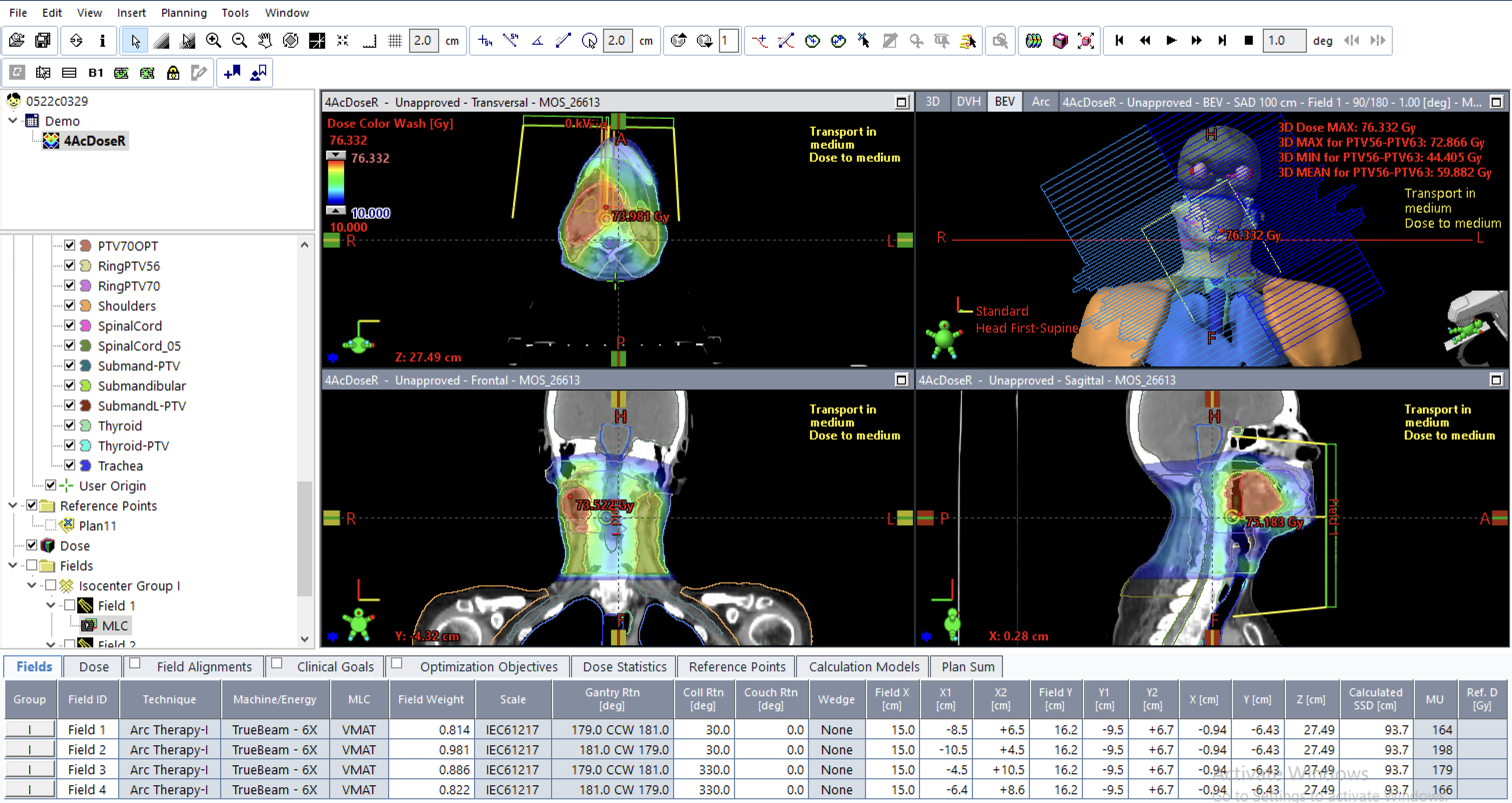Collapse the Isocenter Group I node
The height and width of the screenshot is (803, 1512).
[31, 585]
